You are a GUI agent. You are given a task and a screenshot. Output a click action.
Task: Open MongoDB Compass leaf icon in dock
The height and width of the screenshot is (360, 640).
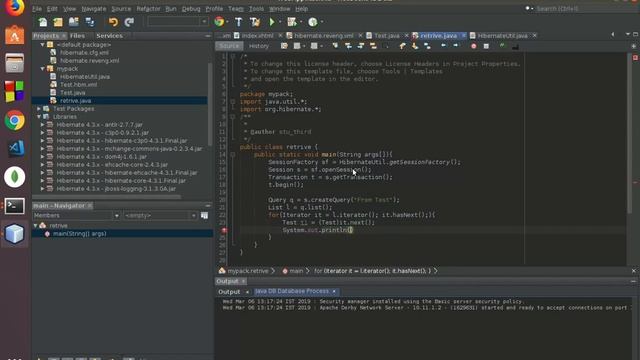[x=15, y=177]
